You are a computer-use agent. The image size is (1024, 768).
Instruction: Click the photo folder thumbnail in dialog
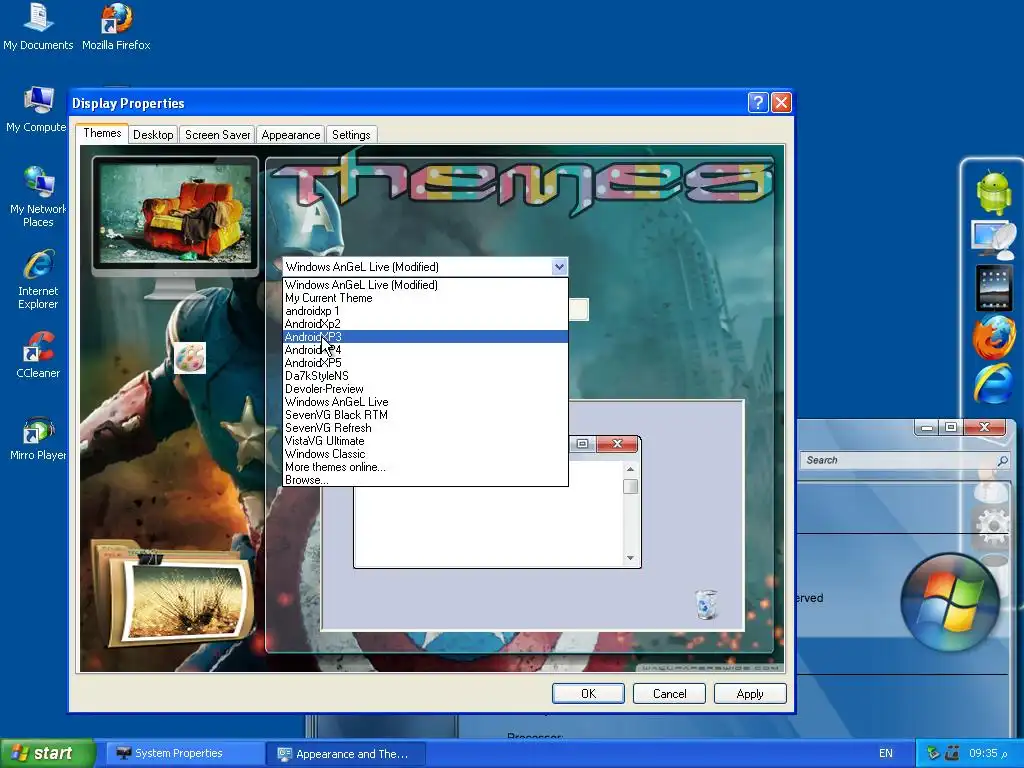coord(173,594)
